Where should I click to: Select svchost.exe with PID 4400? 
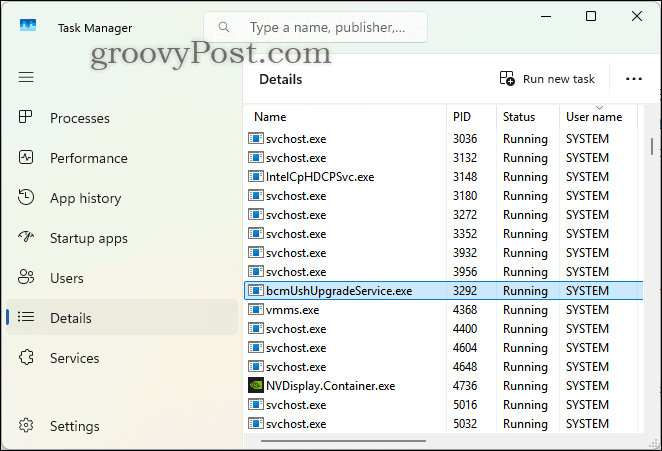click(443, 329)
